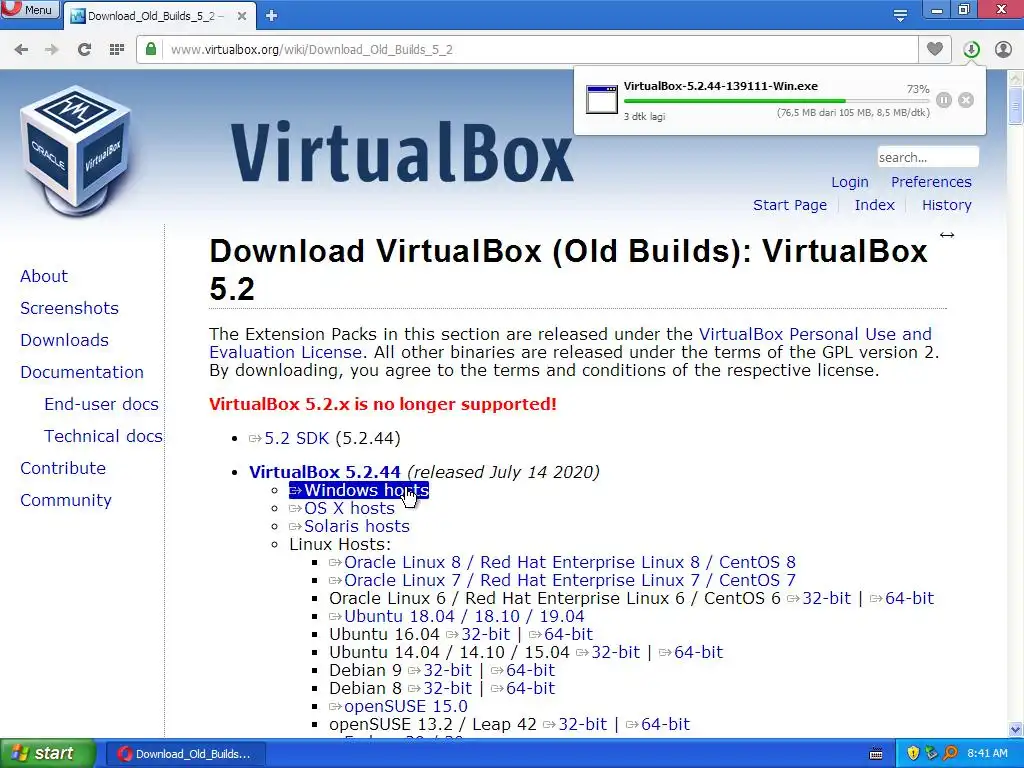Switch to Download_Old_Builds taskbar button
1024x768 pixels.
click(x=185, y=754)
